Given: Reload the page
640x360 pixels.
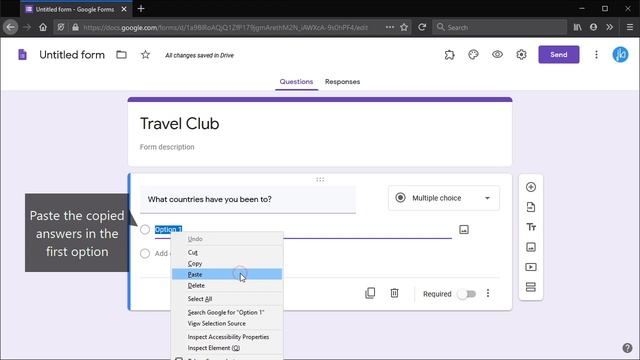Looking at the screenshot, I should point(422,27).
